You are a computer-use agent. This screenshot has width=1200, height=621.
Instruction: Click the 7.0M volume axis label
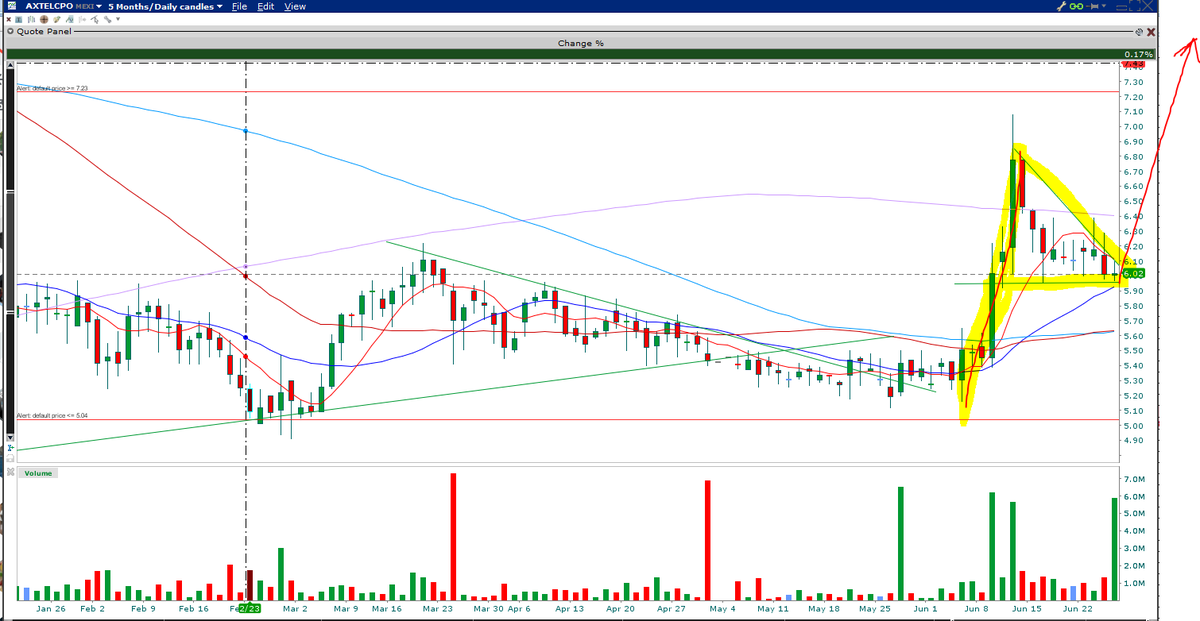point(1134,480)
